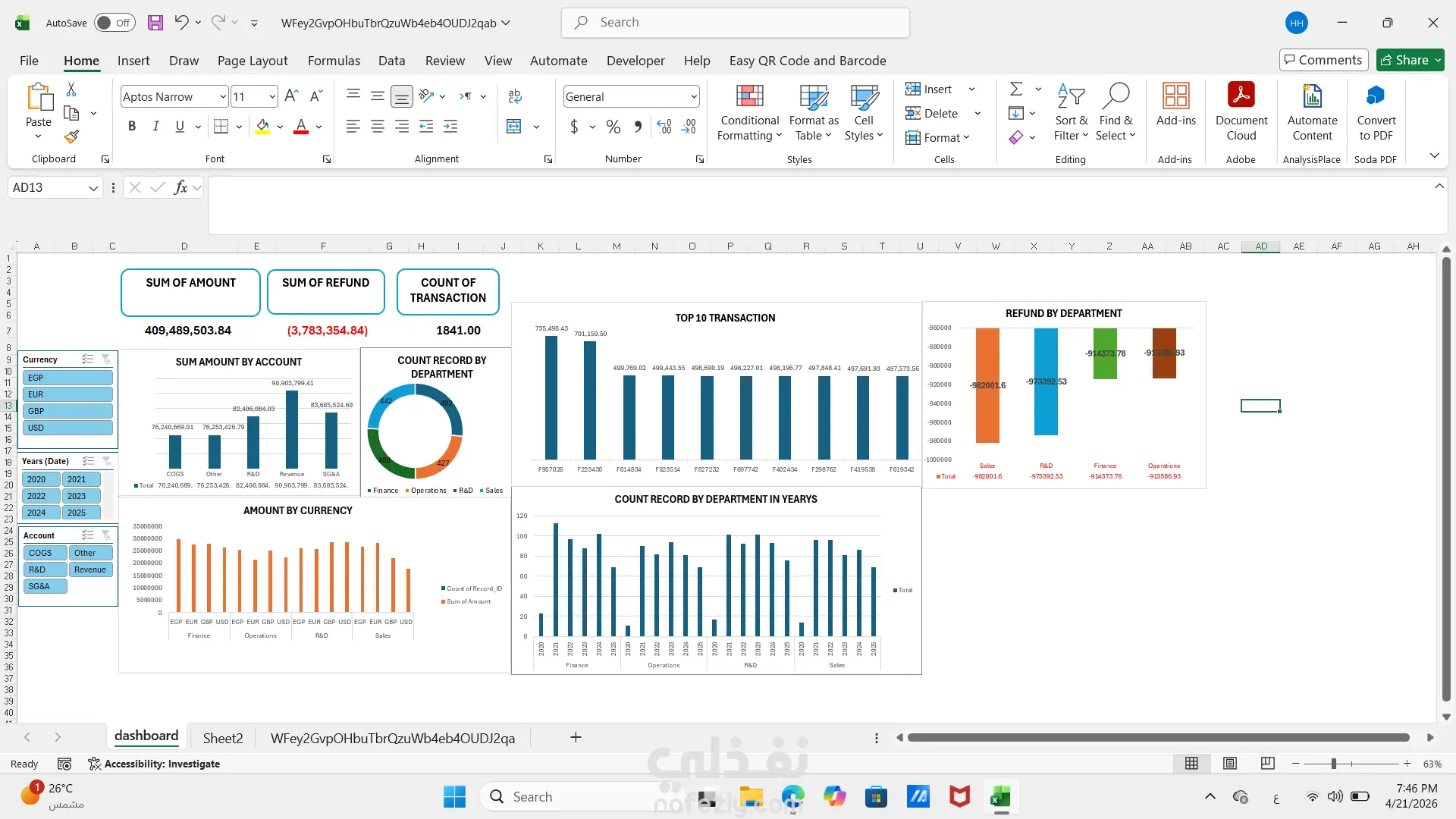Open the General number format dropdown
The image size is (1456, 819).
click(693, 96)
